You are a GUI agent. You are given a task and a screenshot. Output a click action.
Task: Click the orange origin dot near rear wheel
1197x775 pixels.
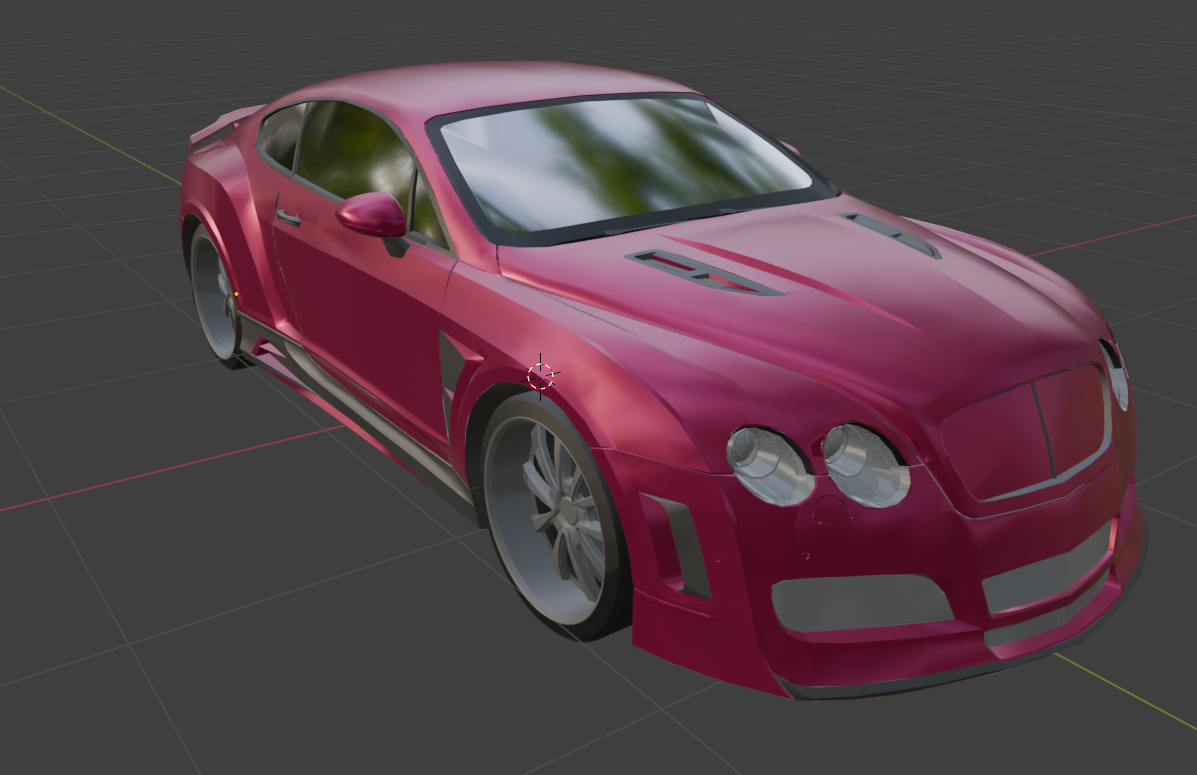[237, 294]
